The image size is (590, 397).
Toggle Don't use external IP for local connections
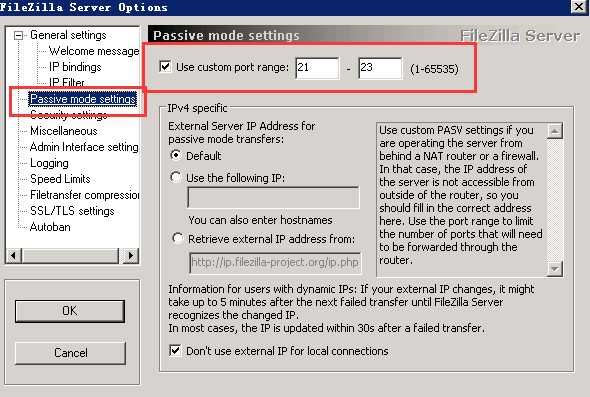pyautogui.click(x=175, y=351)
